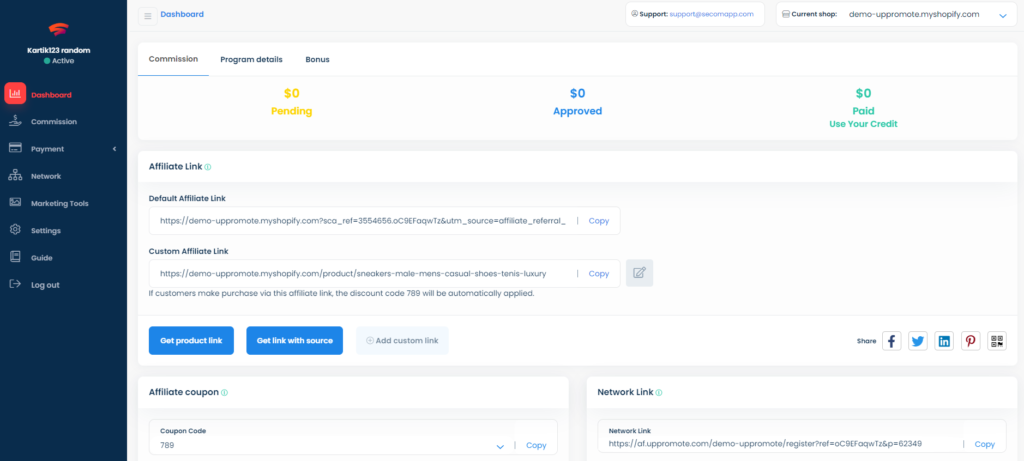The width and height of the screenshot is (1024, 461).
Task: Share the affiliate link on Pinterest
Action: [970, 340]
